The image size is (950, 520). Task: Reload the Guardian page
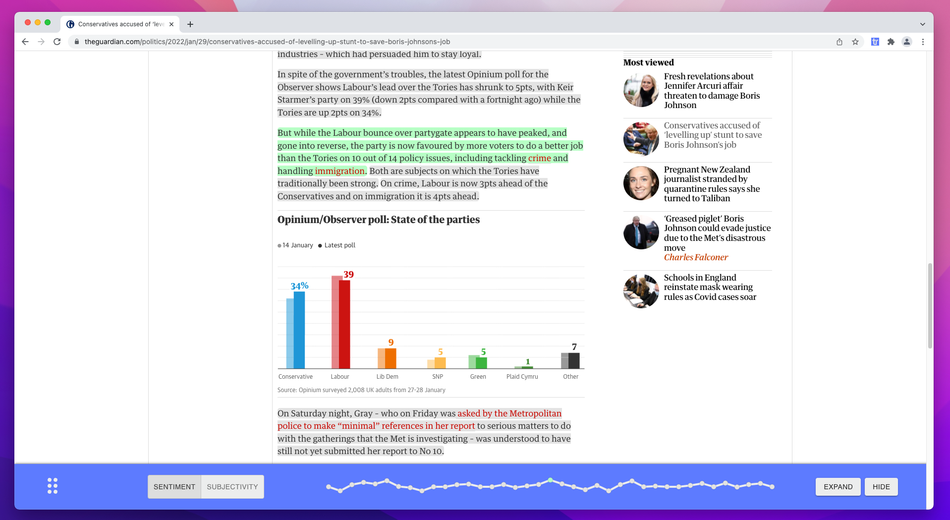[x=57, y=42]
